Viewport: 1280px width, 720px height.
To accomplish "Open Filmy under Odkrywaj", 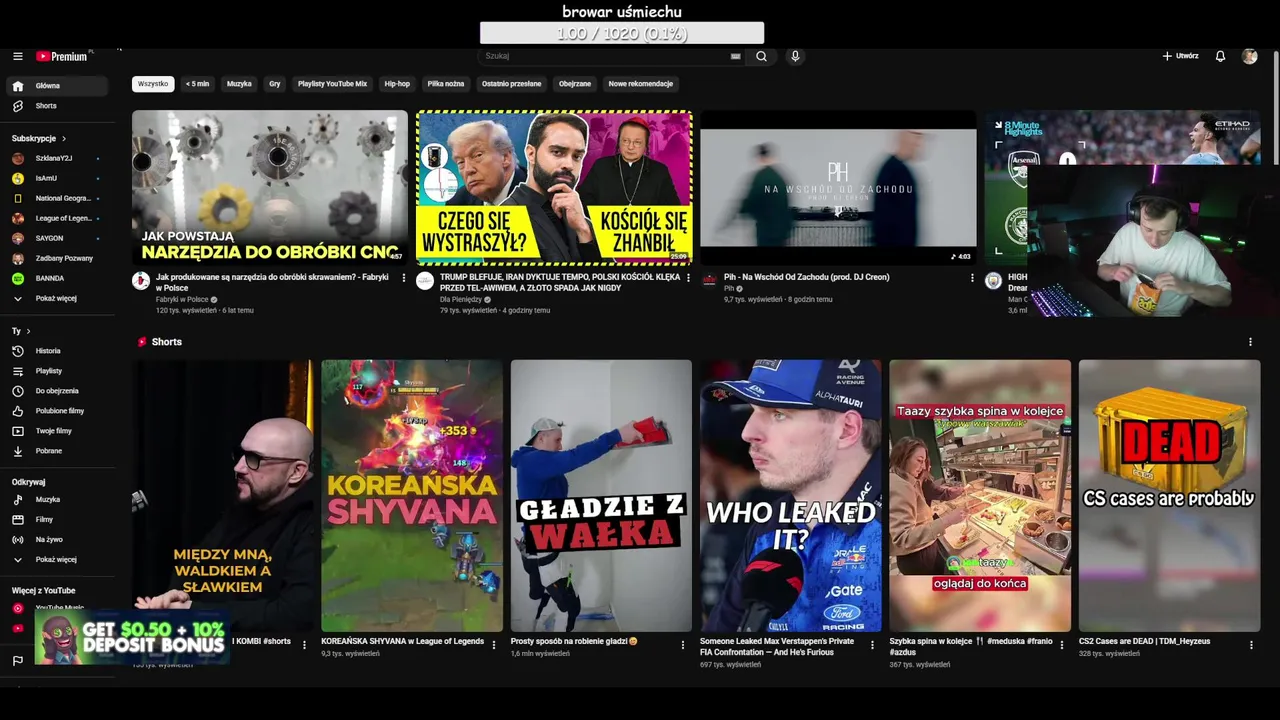I will pyautogui.click(x=58, y=519).
